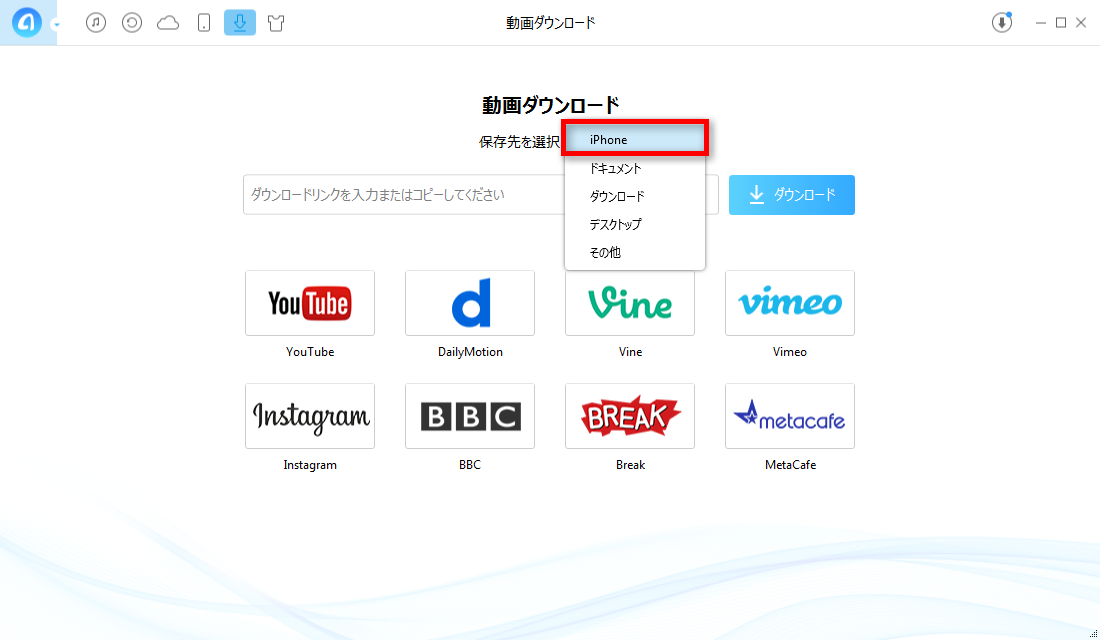The height and width of the screenshot is (640, 1100).
Task: Open the iTunes library music icon
Action: [96, 22]
